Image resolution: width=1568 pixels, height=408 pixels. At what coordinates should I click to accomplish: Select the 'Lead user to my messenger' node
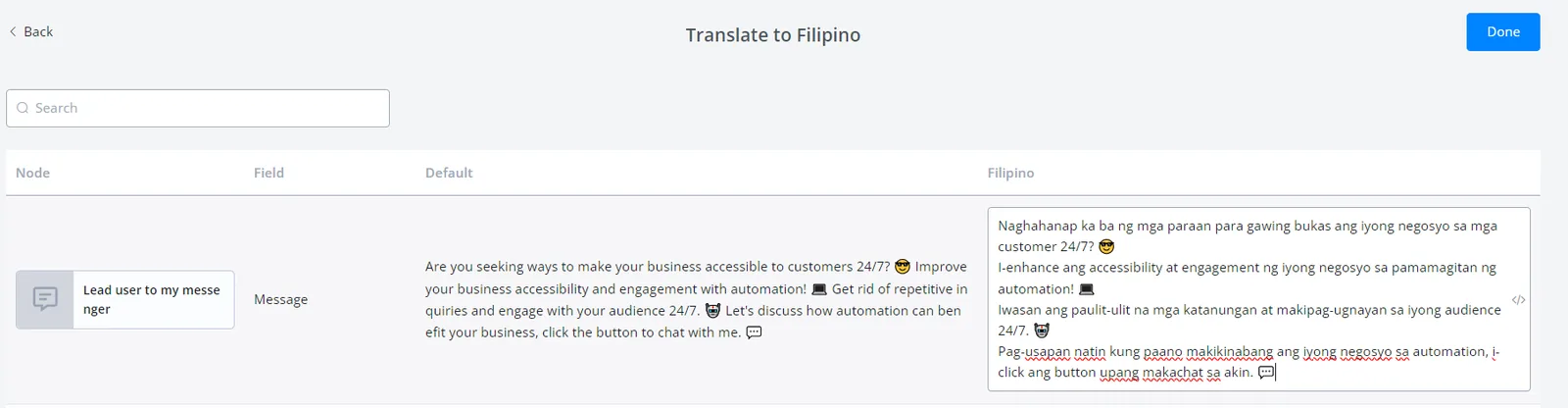(x=124, y=299)
